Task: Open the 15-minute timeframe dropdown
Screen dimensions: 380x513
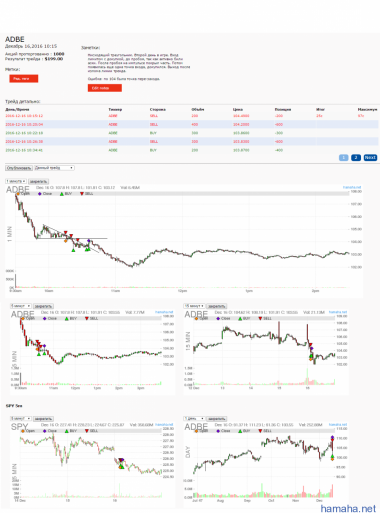Action: (x=194, y=306)
